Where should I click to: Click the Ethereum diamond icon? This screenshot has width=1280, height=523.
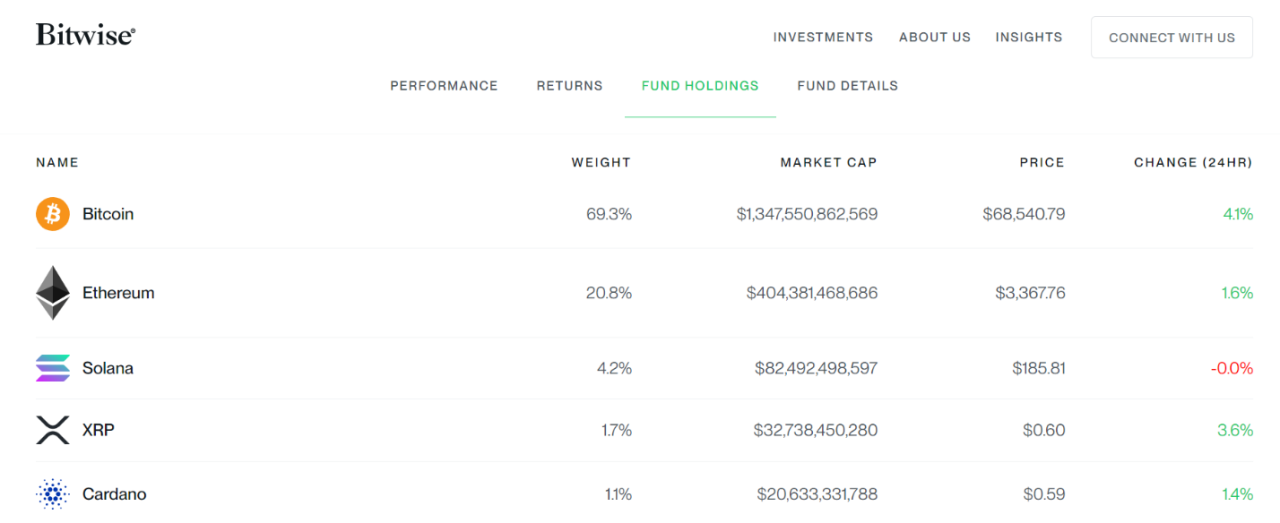click(53, 293)
